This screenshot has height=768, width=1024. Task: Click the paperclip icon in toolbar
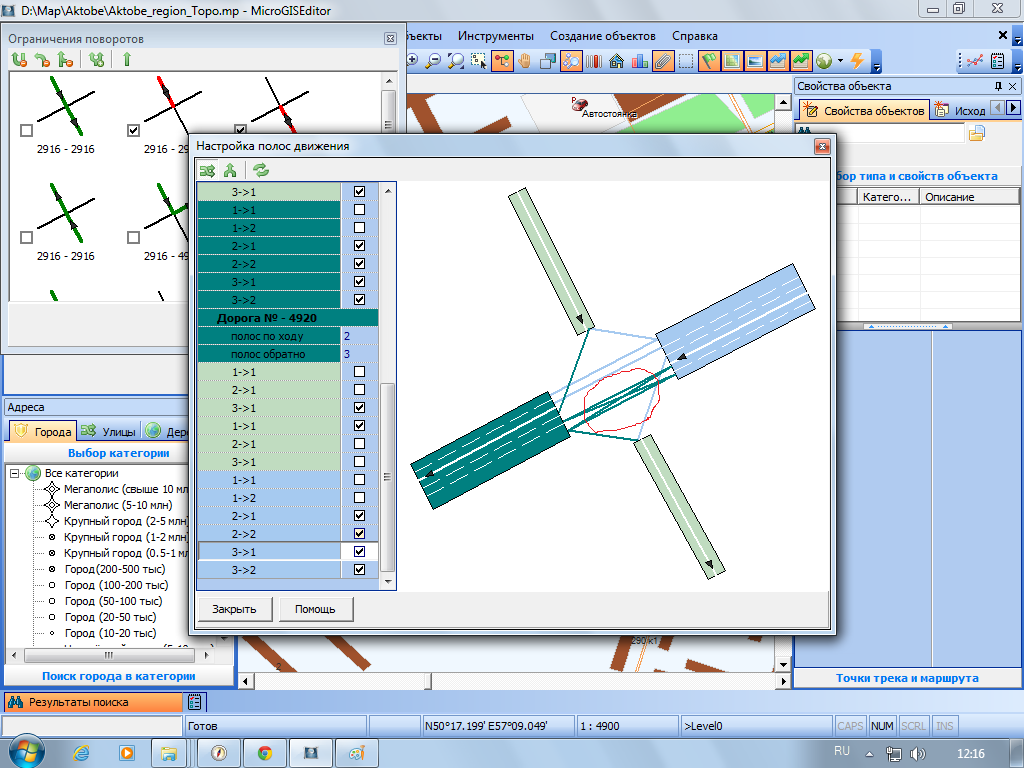663,61
